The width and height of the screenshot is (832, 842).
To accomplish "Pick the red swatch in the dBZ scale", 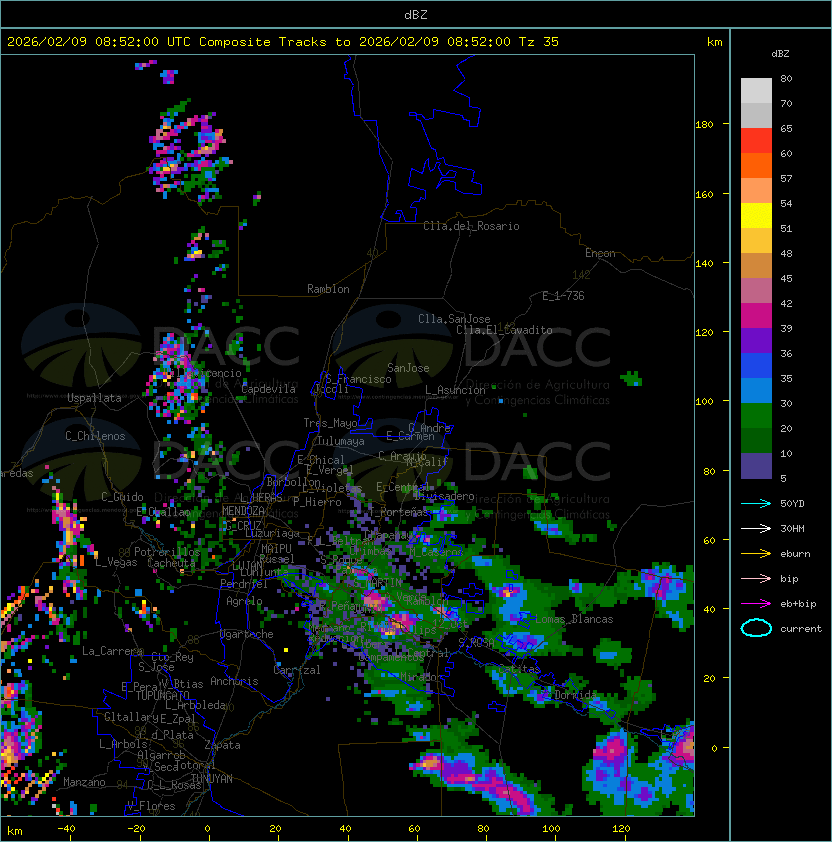I will (x=756, y=141).
